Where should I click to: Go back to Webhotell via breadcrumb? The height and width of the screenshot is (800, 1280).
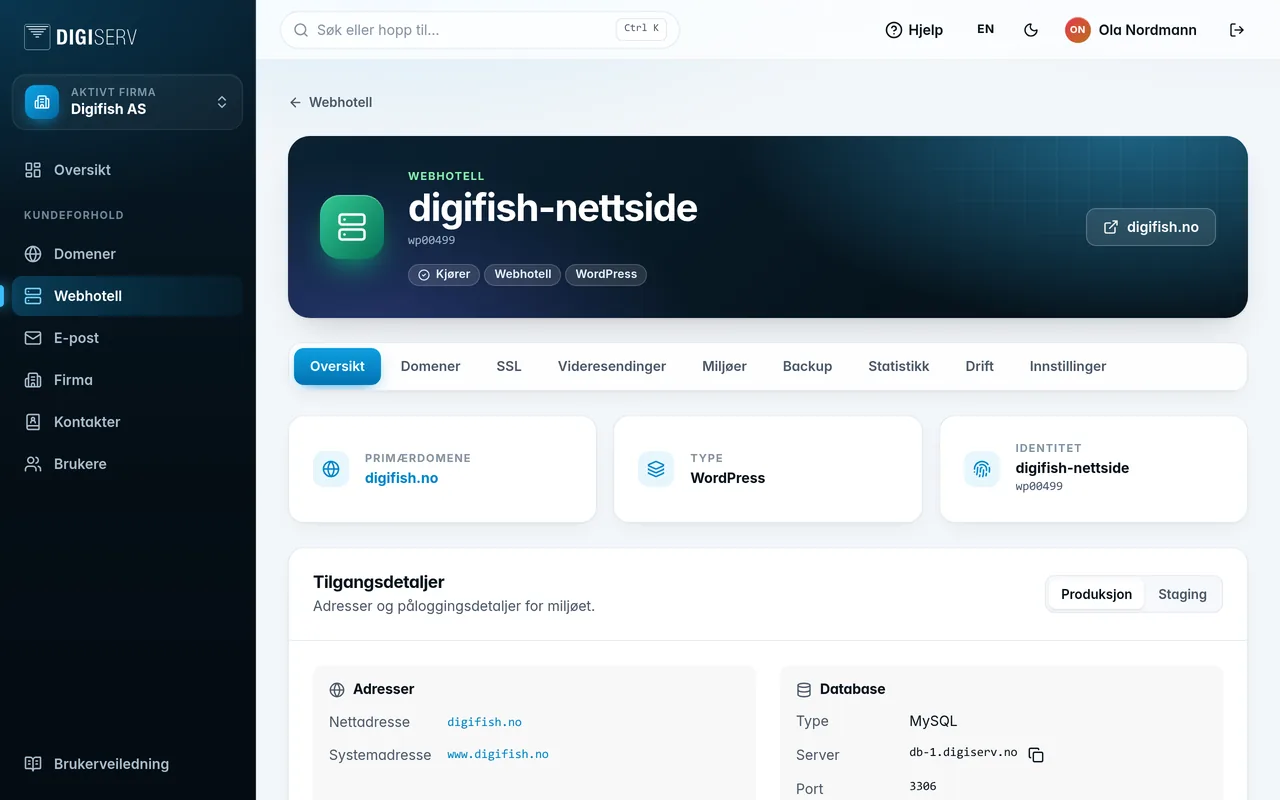(x=331, y=102)
